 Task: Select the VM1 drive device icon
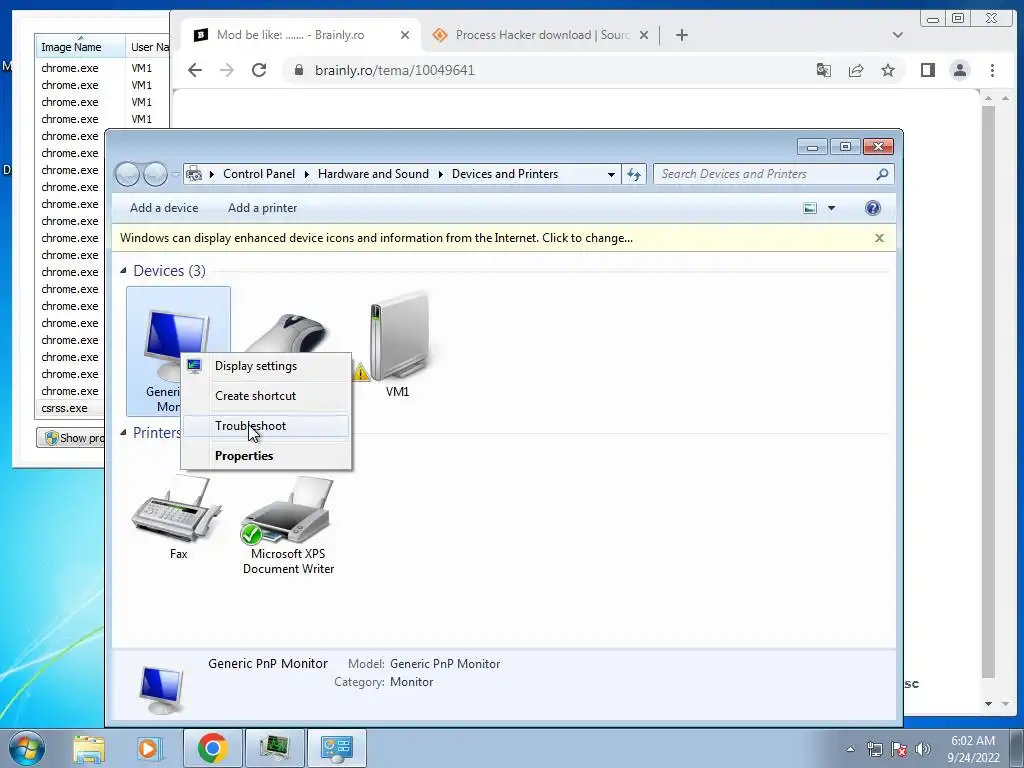[x=398, y=336]
